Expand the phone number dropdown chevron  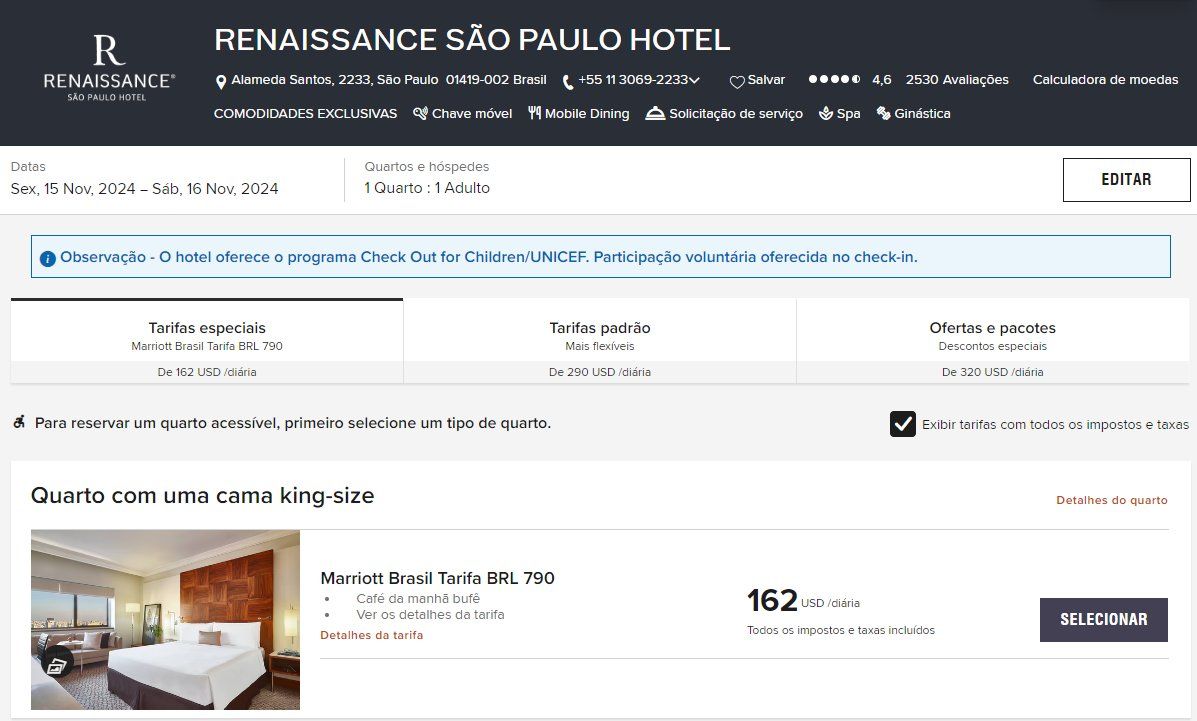(695, 80)
